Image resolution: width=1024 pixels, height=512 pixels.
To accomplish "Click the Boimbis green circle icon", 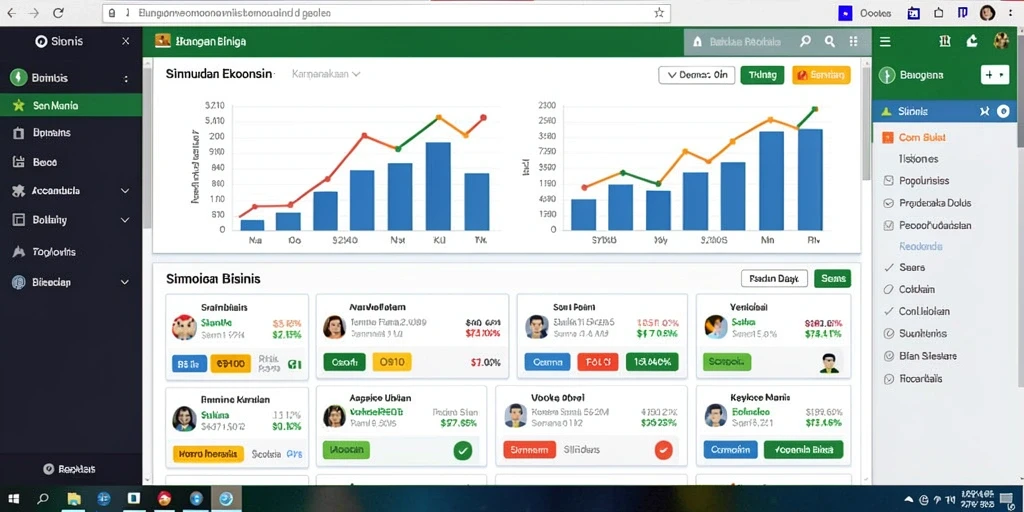I will coord(18,78).
